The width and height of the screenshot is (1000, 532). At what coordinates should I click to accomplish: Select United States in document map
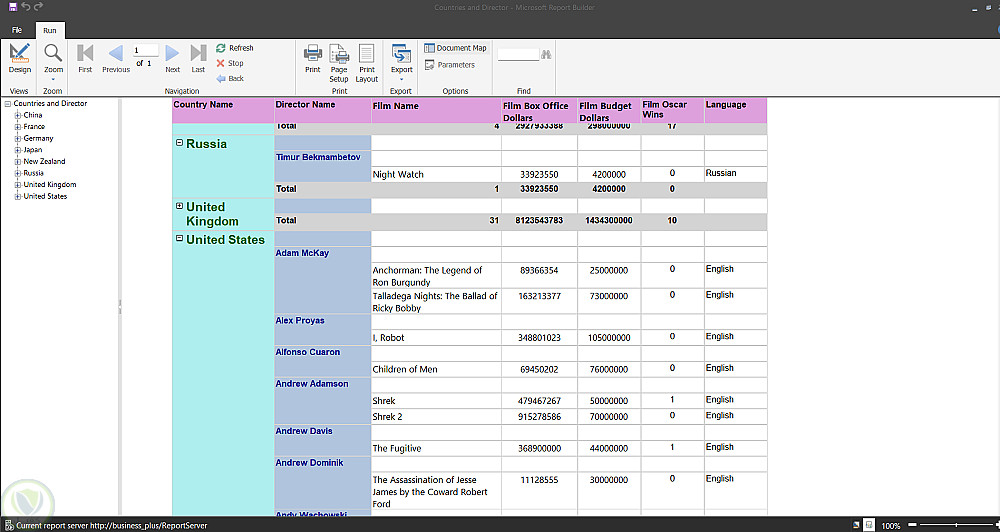click(x=45, y=196)
